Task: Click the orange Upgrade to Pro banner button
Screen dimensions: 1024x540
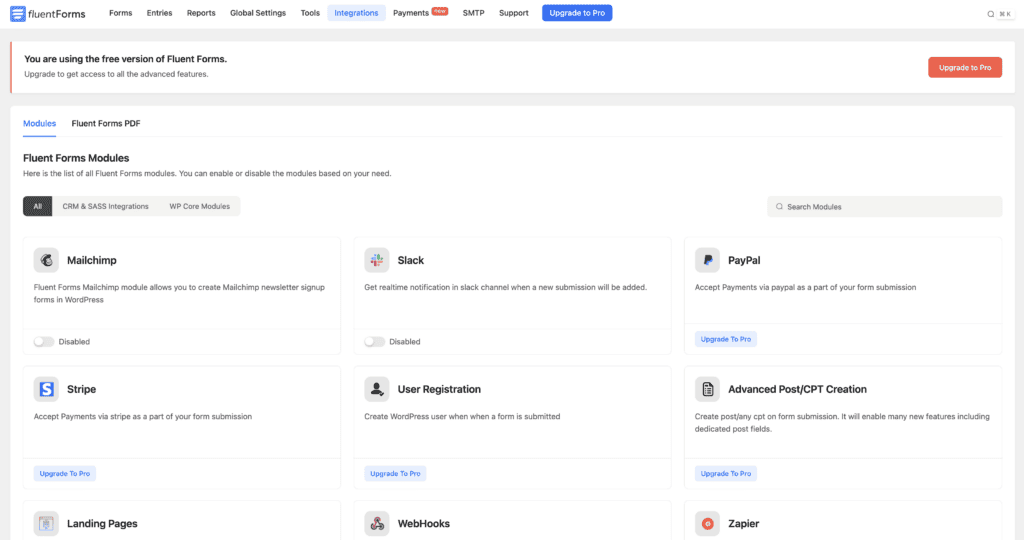Action: (x=965, y=67)
